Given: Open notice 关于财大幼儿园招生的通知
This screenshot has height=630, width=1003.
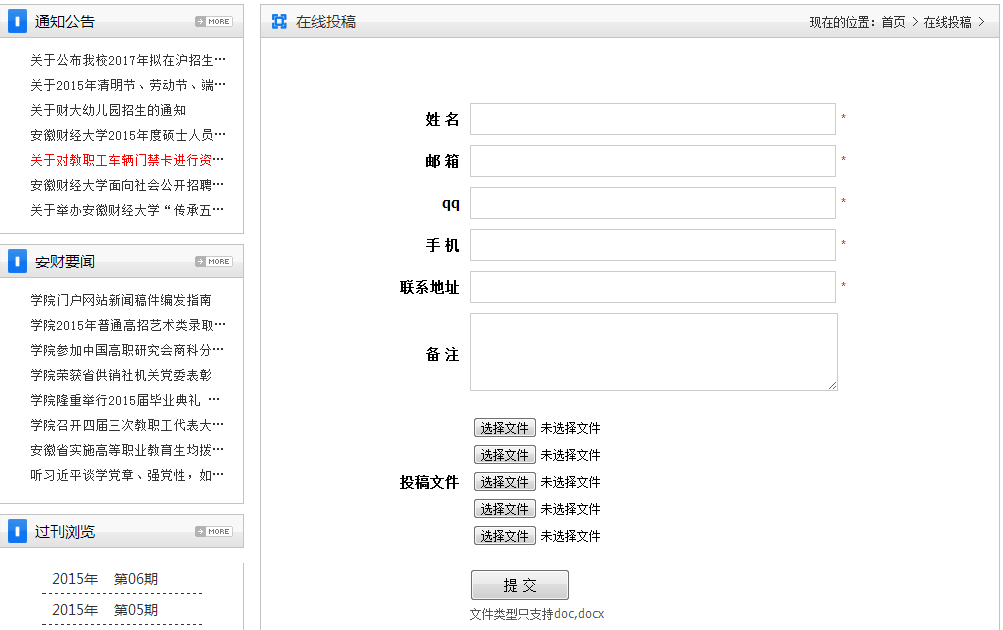Looking at the screenshot, I should click(108, 110).
